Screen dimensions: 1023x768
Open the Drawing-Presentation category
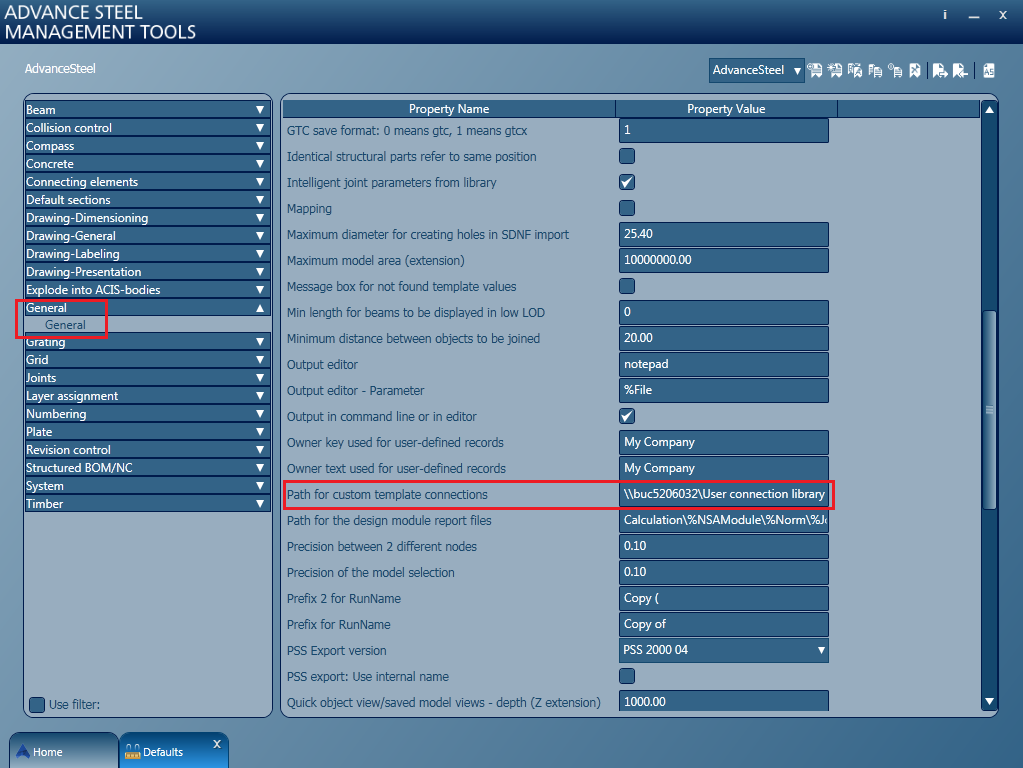147,271
